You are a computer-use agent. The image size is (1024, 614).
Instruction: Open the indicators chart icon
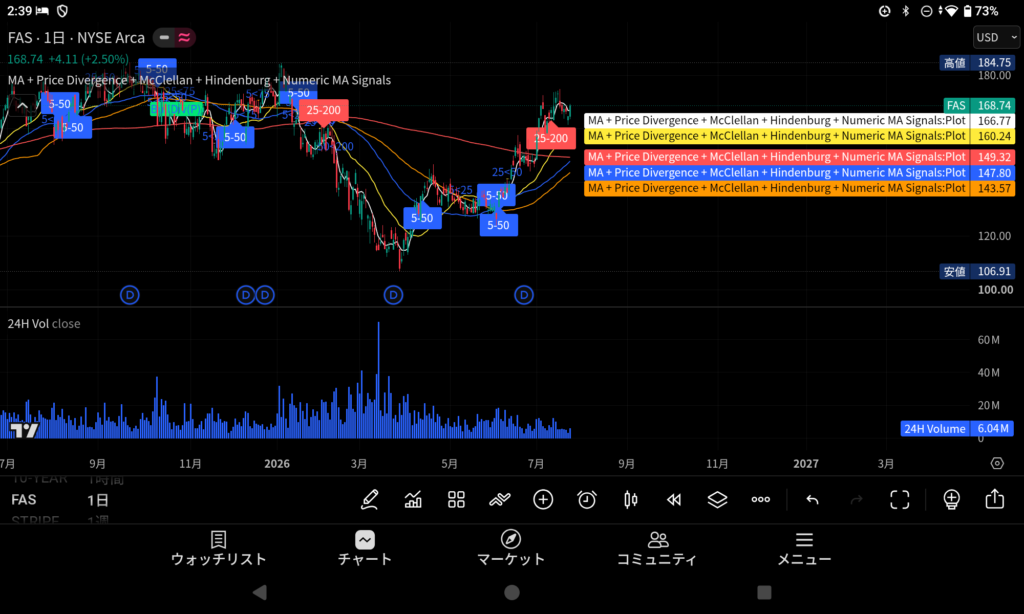(413, 500)
